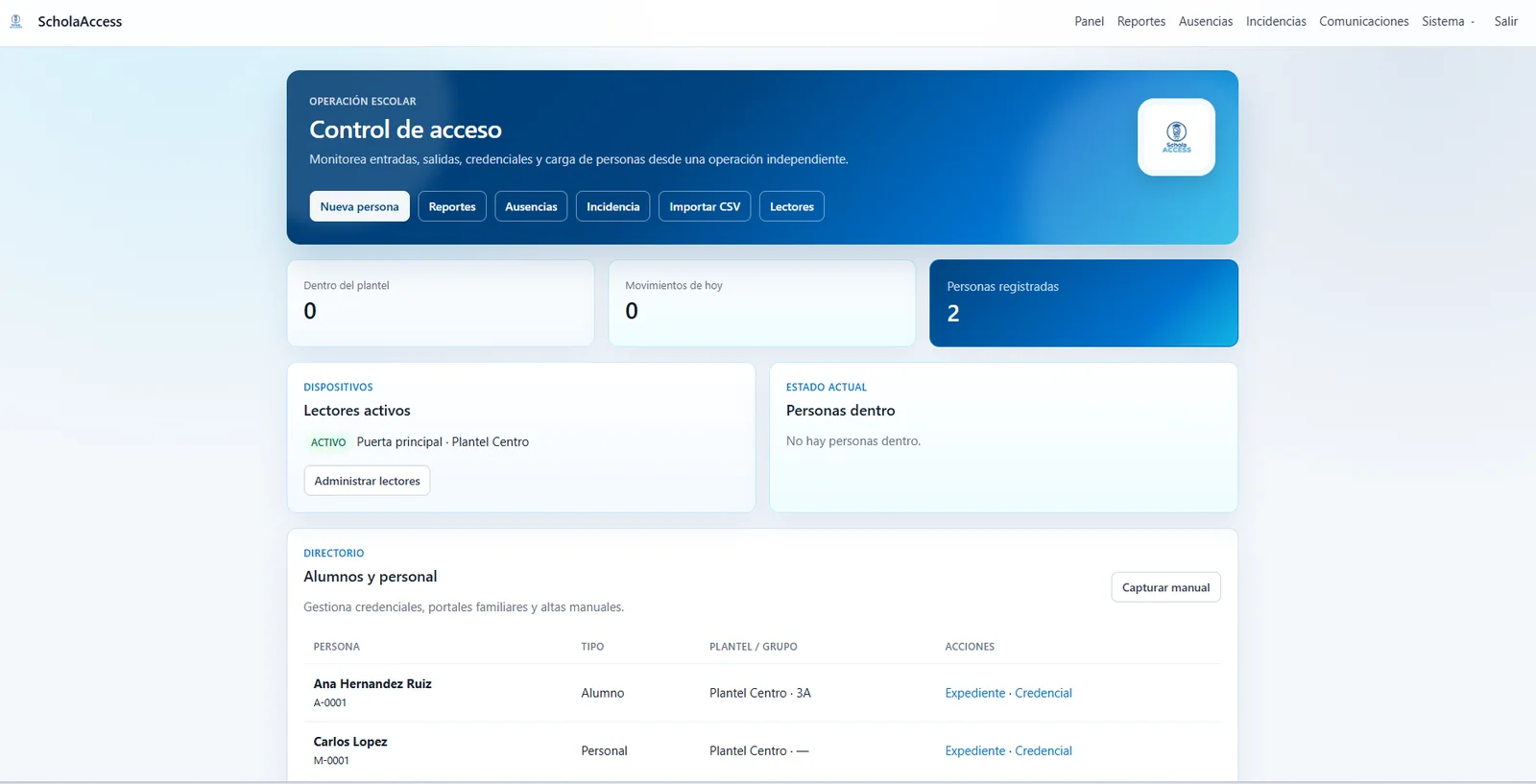Click the Capturar manual button
This screenshot has width=1536, height=784.
pyautogui.click(x=1165, y=587)
